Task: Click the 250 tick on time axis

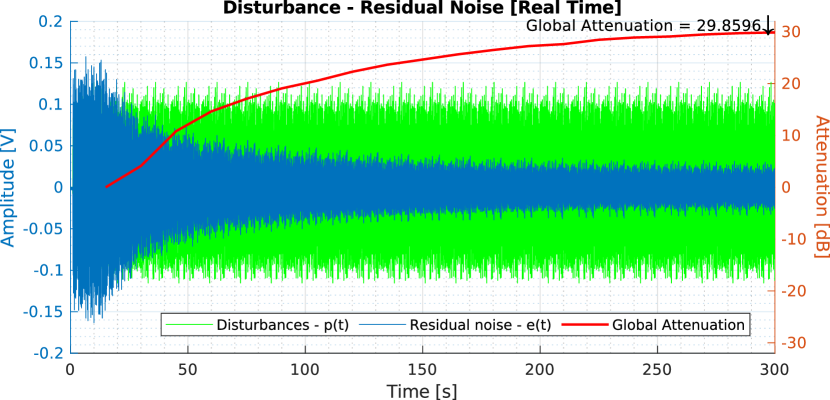Action: (x=657, y=367)
